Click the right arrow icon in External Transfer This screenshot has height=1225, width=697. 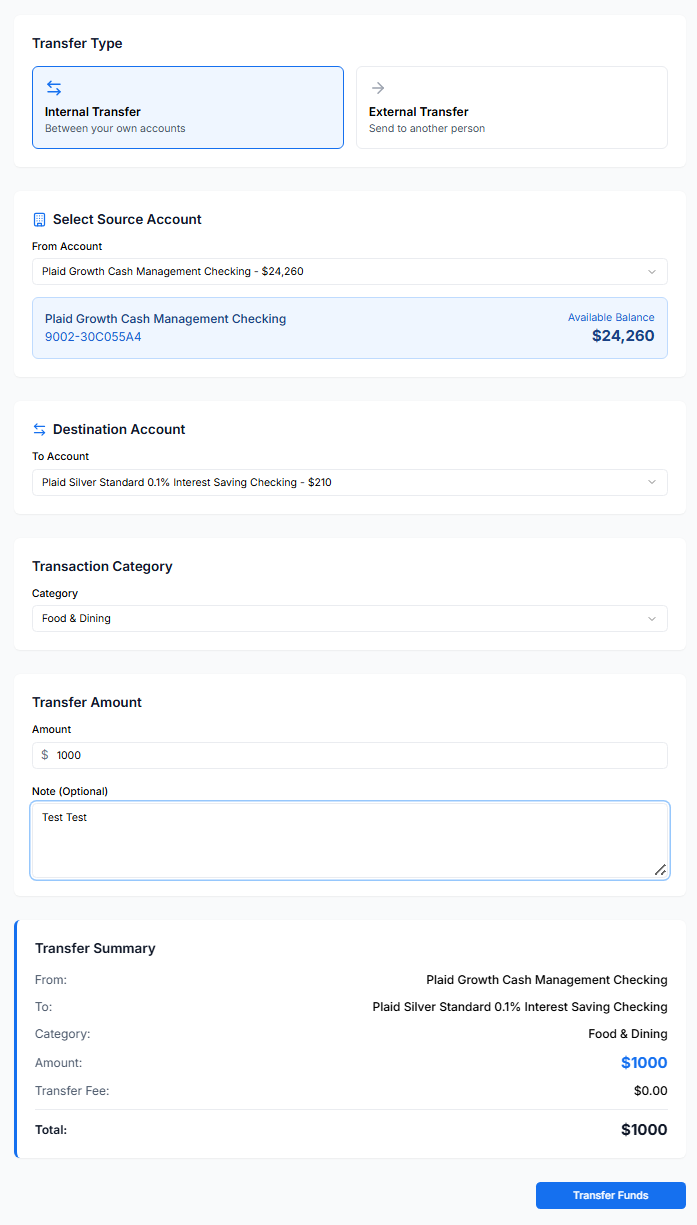click(x=378, y=88)
